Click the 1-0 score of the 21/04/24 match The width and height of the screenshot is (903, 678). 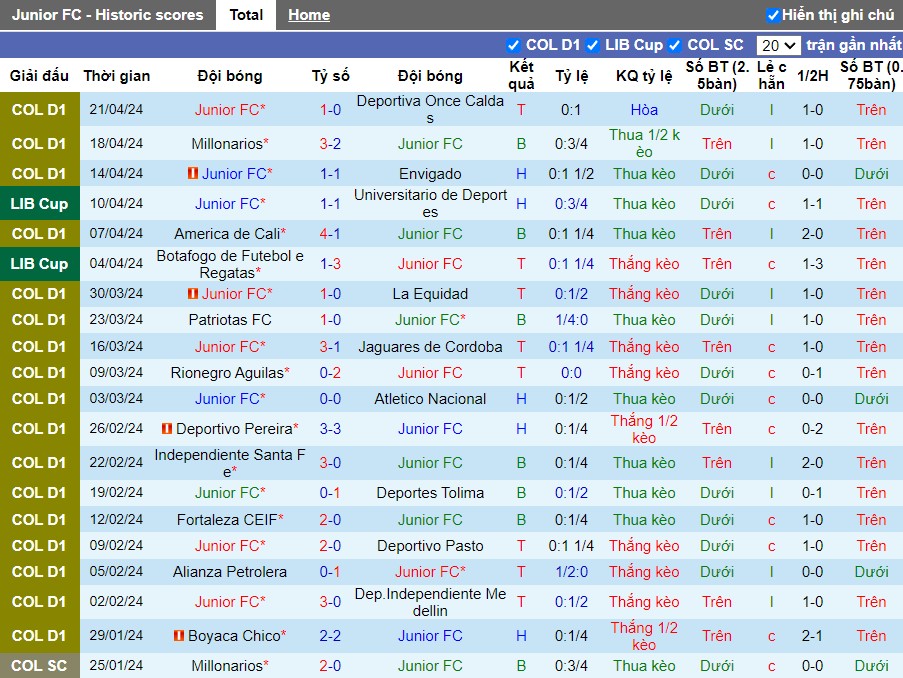(331, 109)
